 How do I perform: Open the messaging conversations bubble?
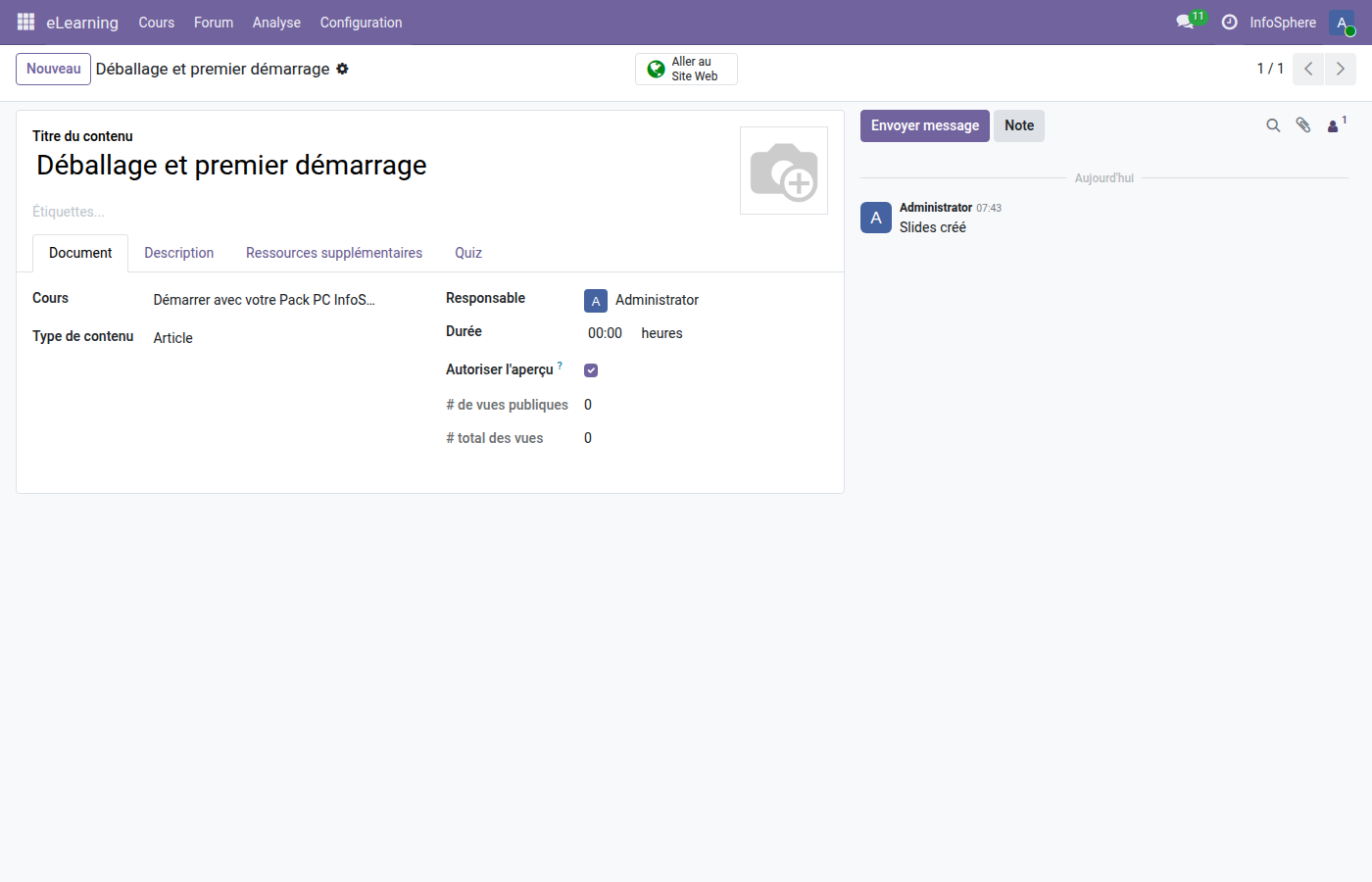[1184, 22]
